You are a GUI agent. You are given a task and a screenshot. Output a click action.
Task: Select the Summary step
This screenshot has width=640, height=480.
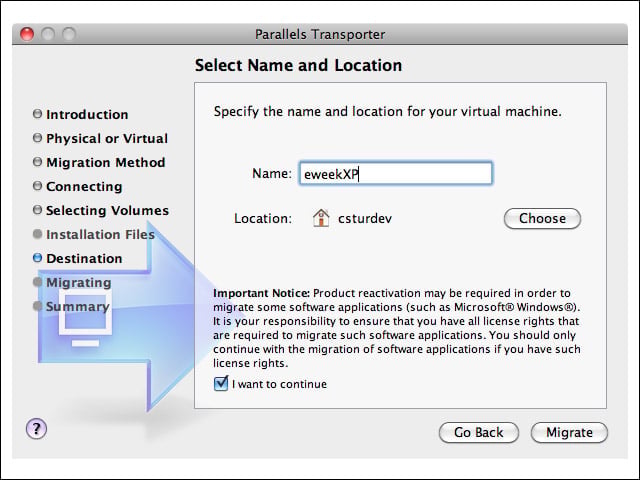pyautogui.click(x=78, y=307)
